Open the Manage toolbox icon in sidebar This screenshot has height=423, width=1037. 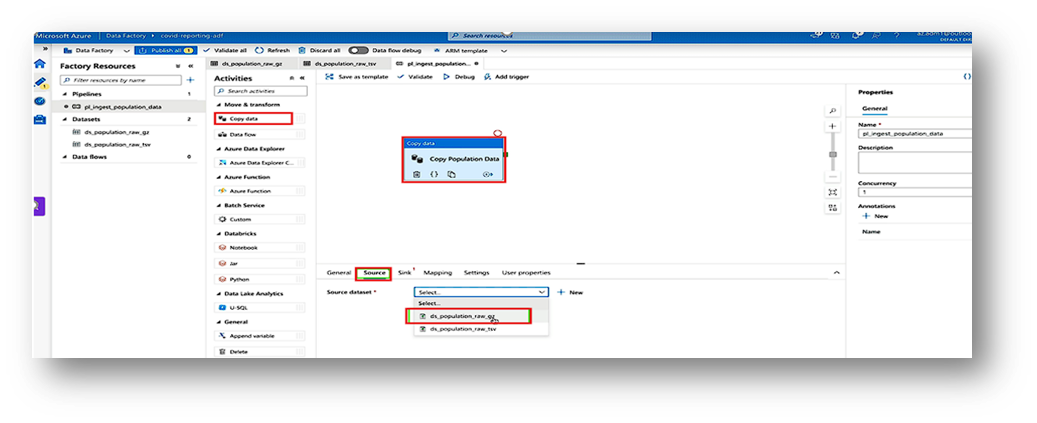pos(40,119)
